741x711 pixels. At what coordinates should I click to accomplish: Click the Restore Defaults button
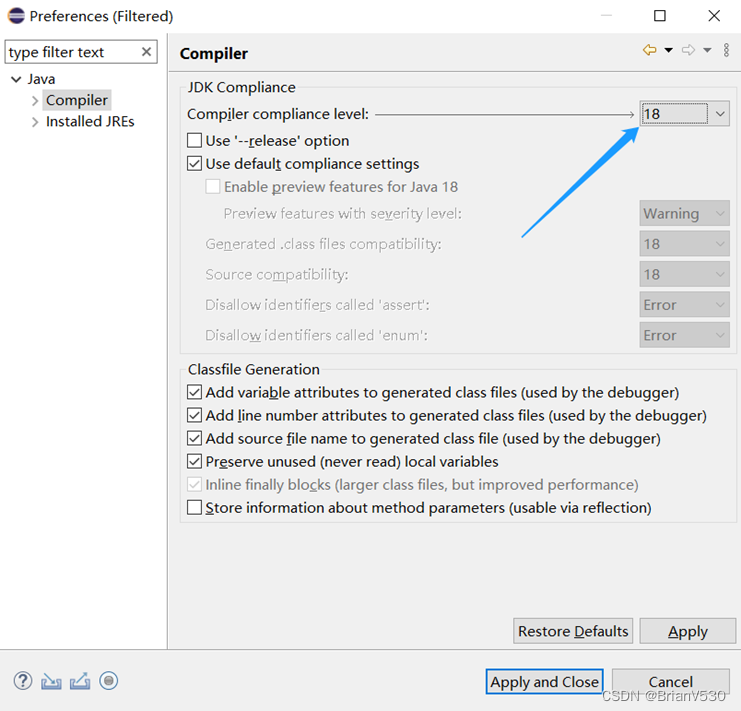pyautogui.click(x=573, y=631)
